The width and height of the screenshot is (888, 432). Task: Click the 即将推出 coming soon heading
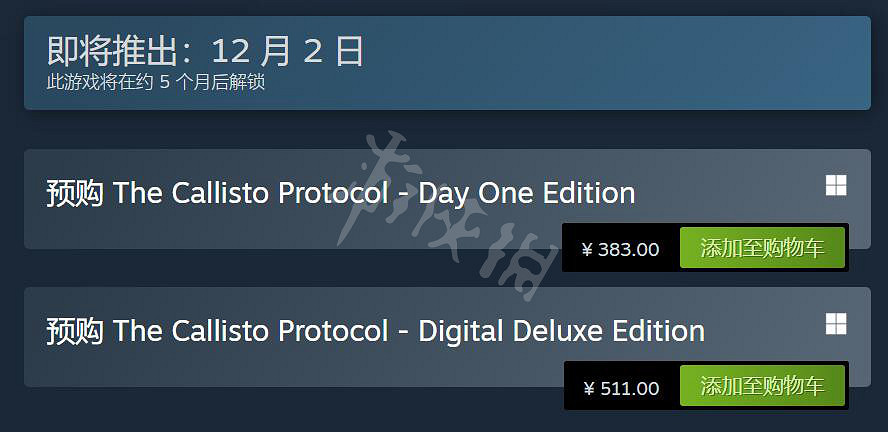click(110, 51)
